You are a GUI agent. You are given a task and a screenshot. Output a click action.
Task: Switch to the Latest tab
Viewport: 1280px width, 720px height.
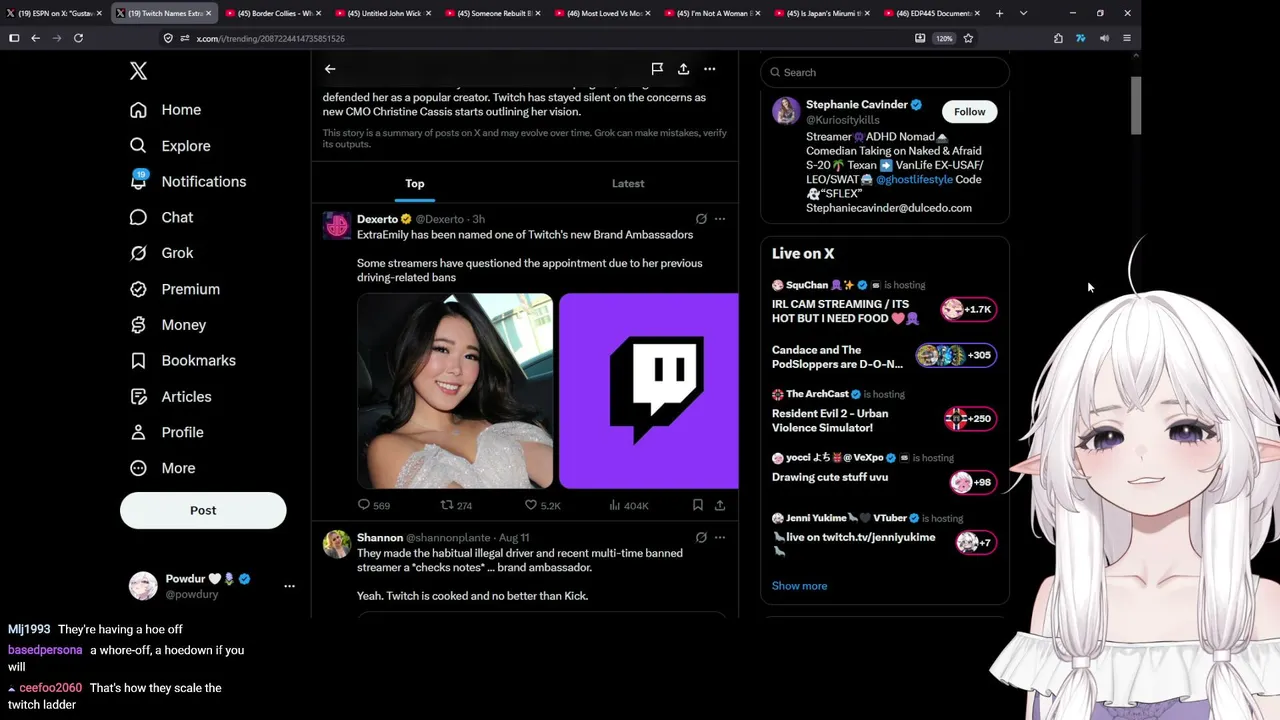pyautogui.click(x=628, y=183)
